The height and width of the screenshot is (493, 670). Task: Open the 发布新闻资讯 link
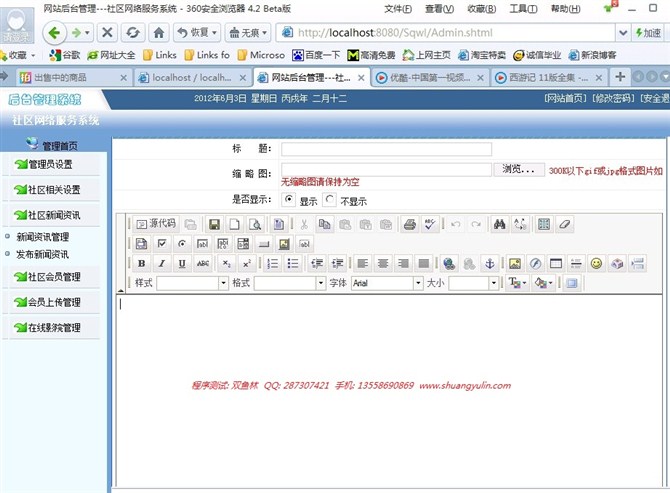[x=43, y=255]
